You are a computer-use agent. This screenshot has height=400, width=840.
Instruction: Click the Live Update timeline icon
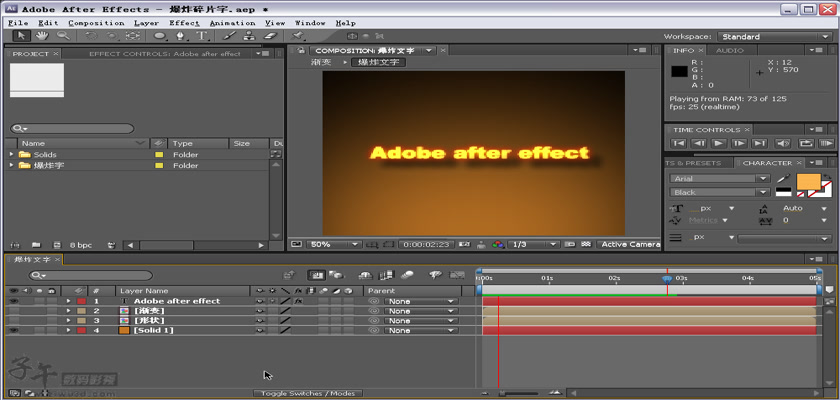[317, 275]
